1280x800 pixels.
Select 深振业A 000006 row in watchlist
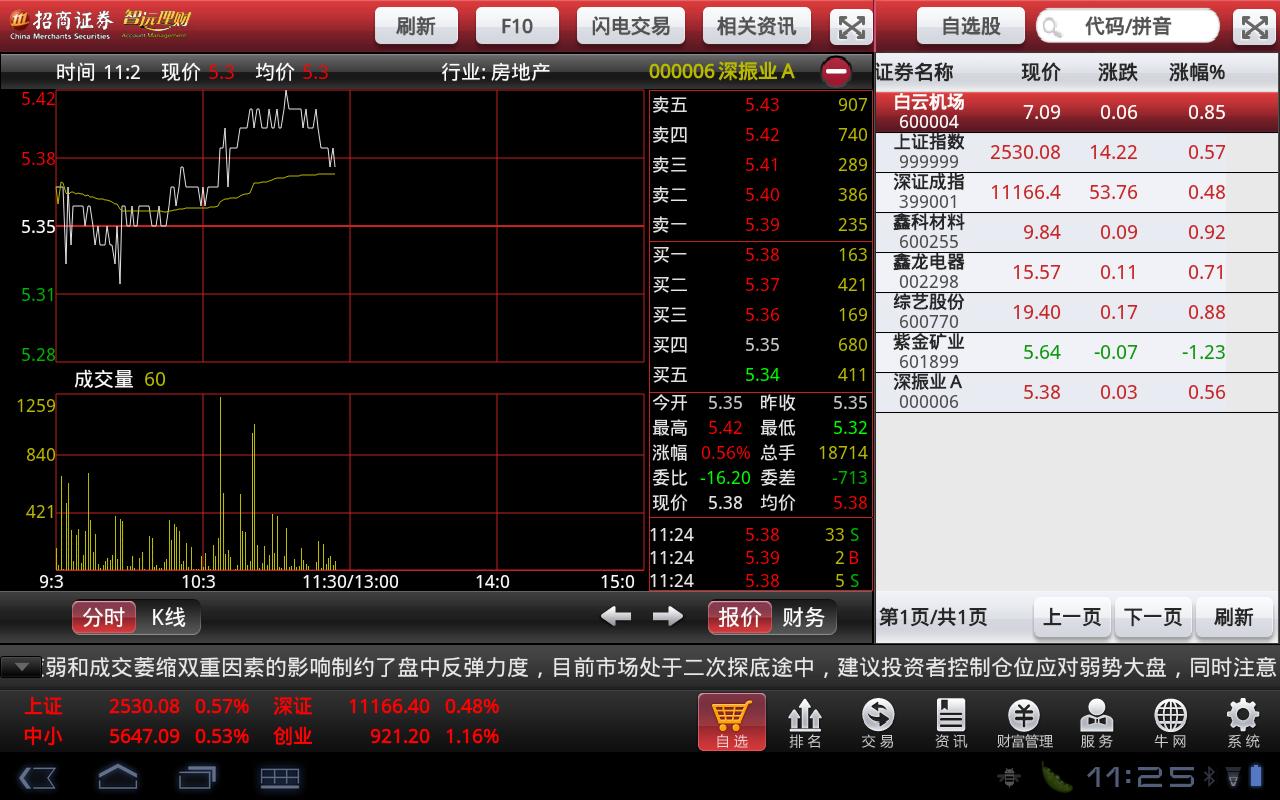(x=1077, y=392)
